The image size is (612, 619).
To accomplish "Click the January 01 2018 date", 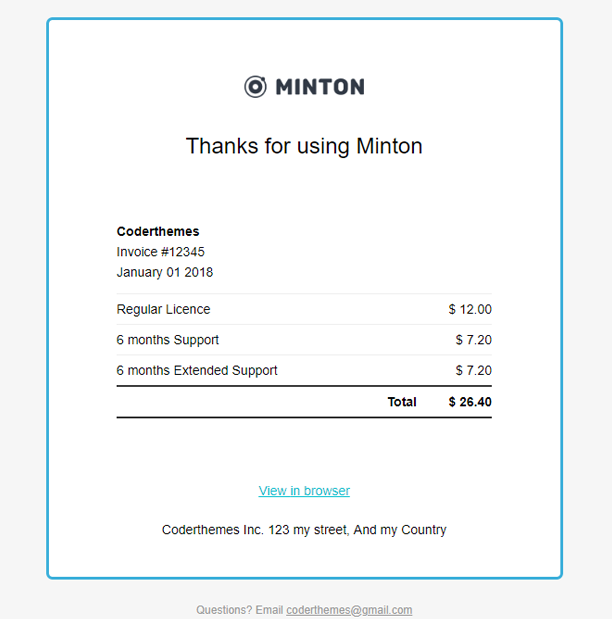I will [165, 272].
